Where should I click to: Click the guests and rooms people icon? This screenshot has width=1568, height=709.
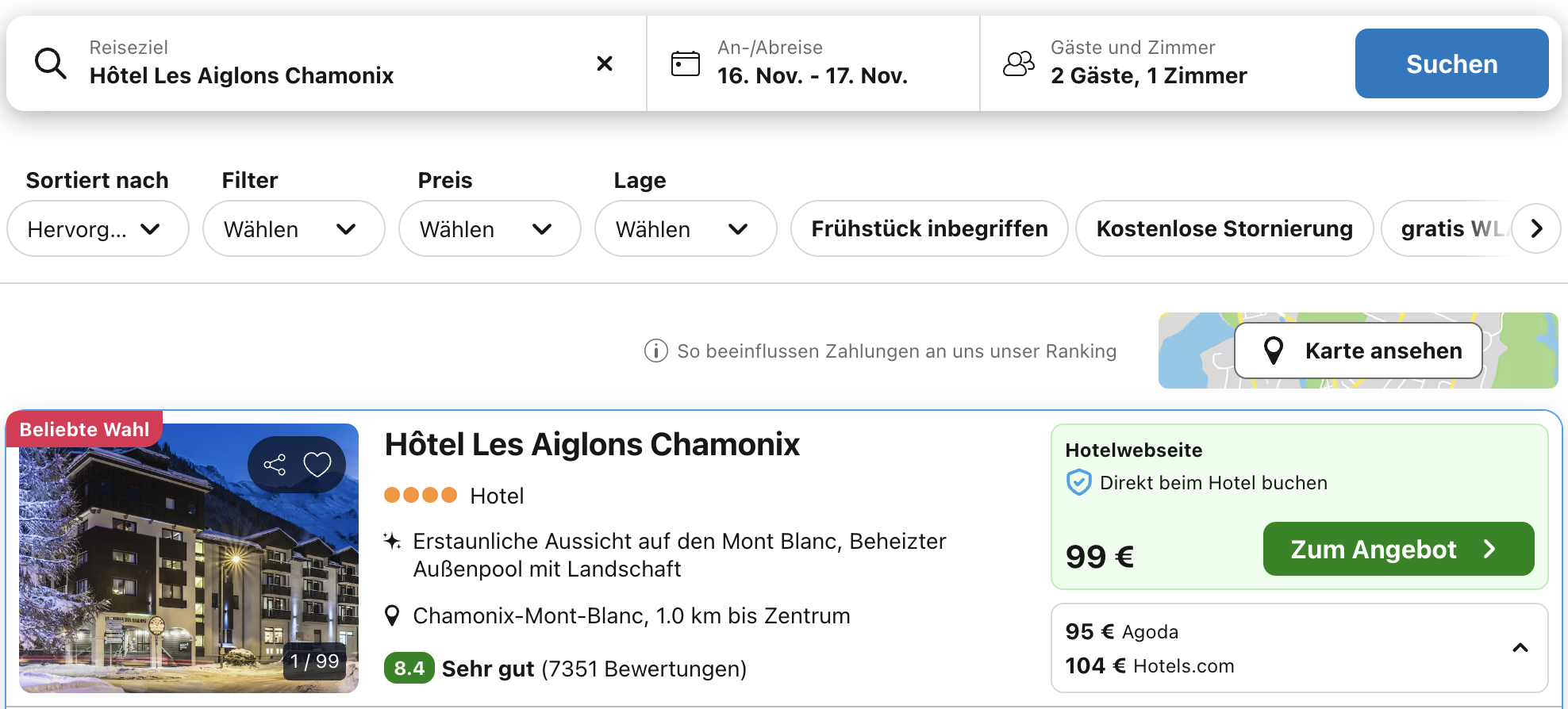click(1019, 63)
